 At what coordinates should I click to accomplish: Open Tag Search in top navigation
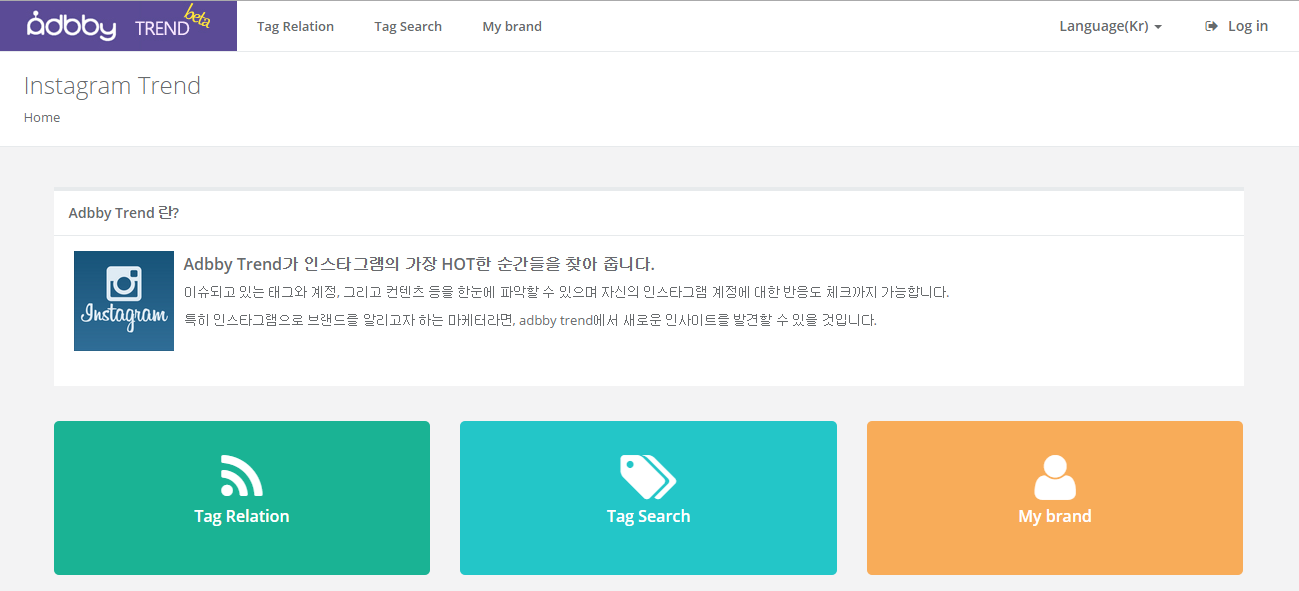coord(408,27)
